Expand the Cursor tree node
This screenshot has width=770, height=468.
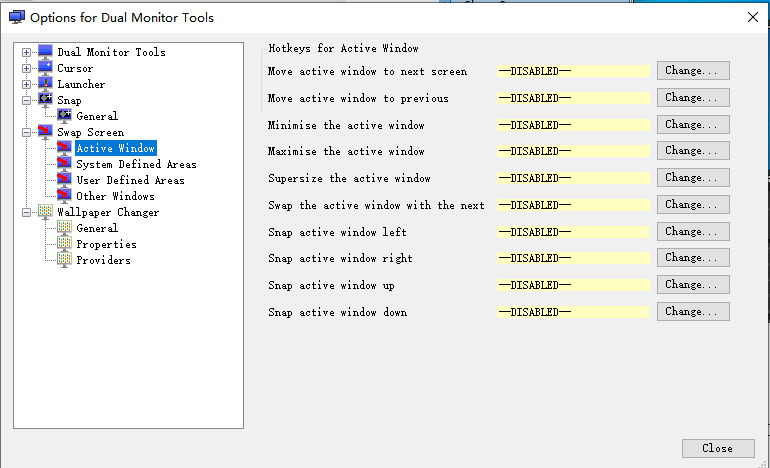coord(27,68)
